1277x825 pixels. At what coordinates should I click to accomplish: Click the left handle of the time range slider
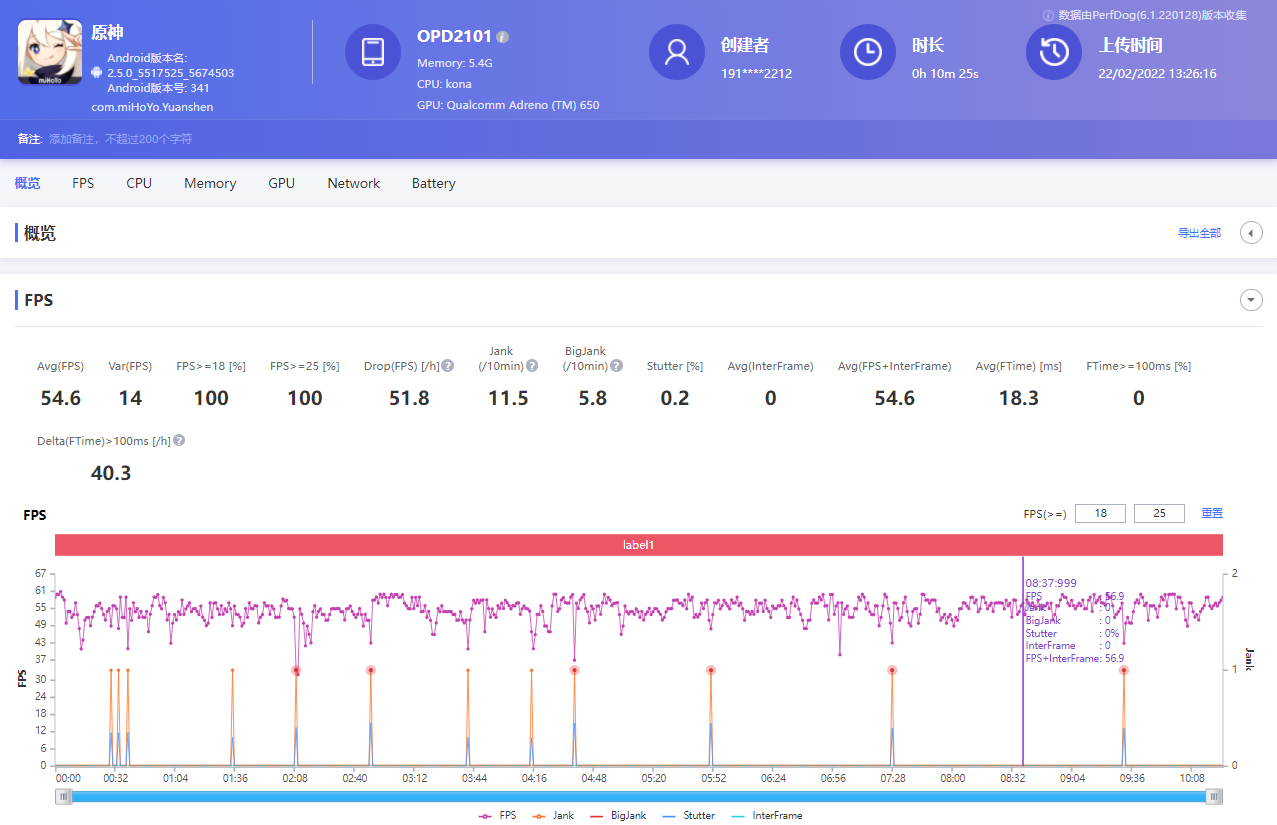(x=64, y=796)
